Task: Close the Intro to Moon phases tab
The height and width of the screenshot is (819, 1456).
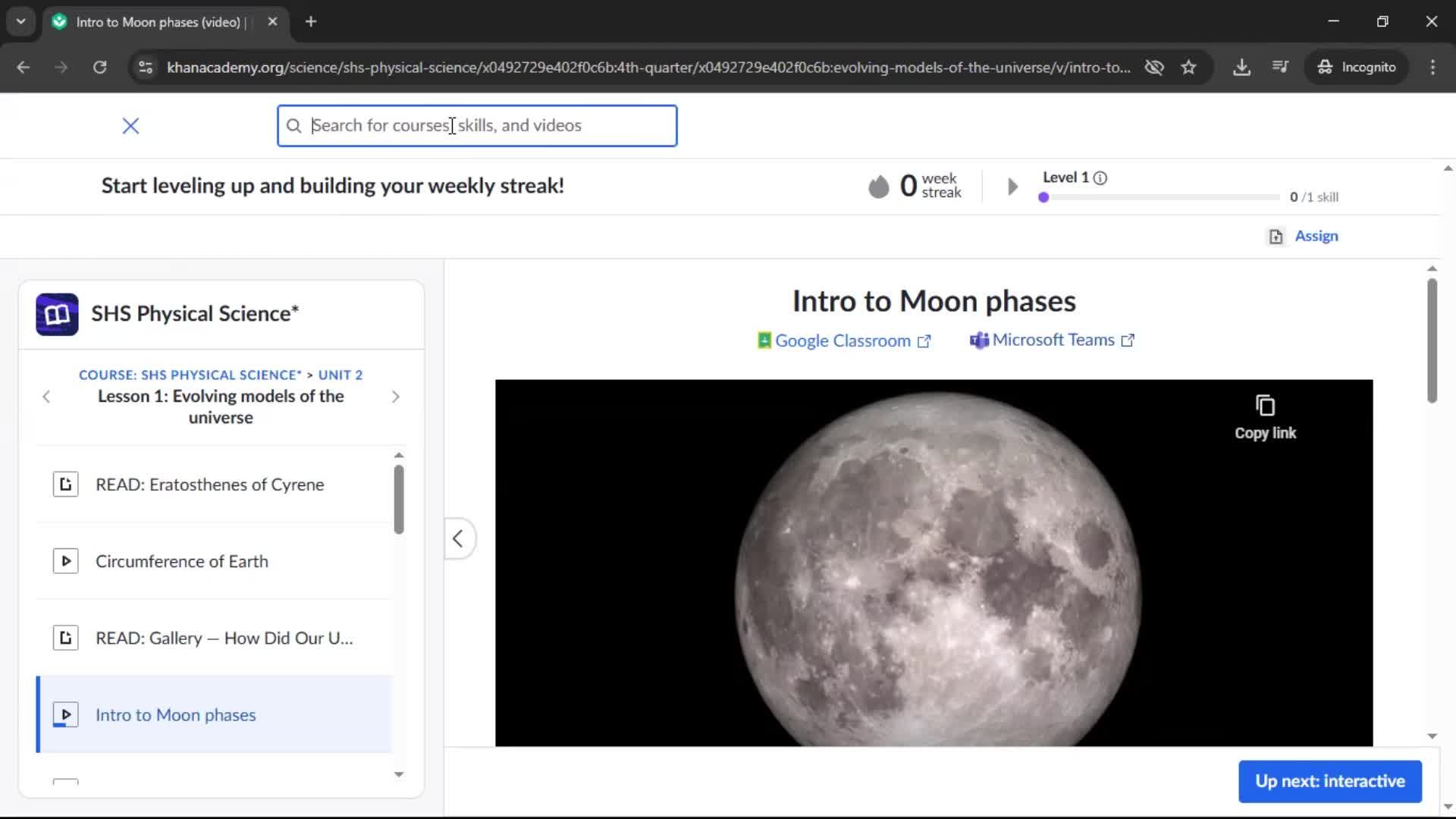Action: point(272,21)
